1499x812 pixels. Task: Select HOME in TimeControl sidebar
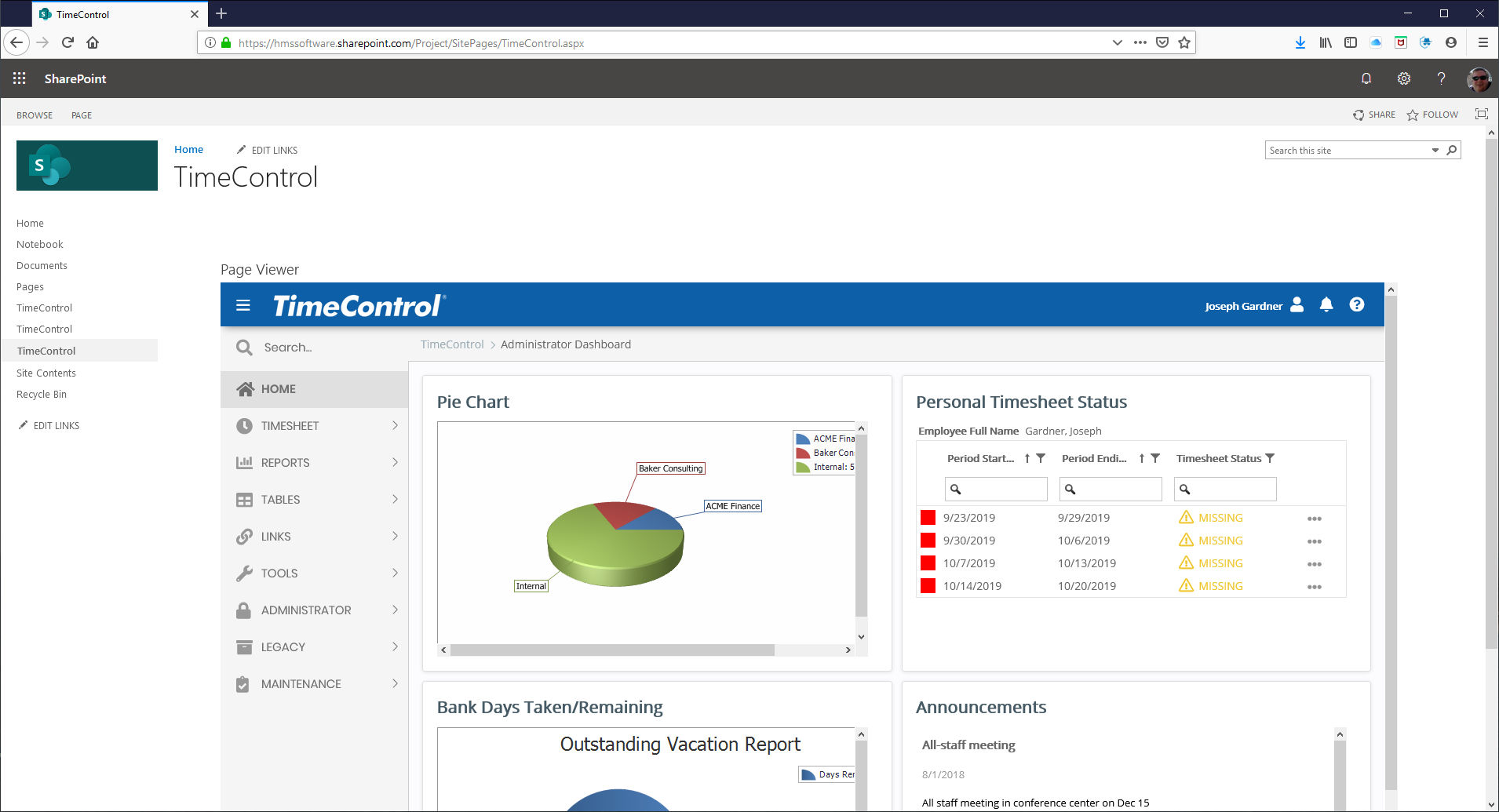[x=279, y=388]
